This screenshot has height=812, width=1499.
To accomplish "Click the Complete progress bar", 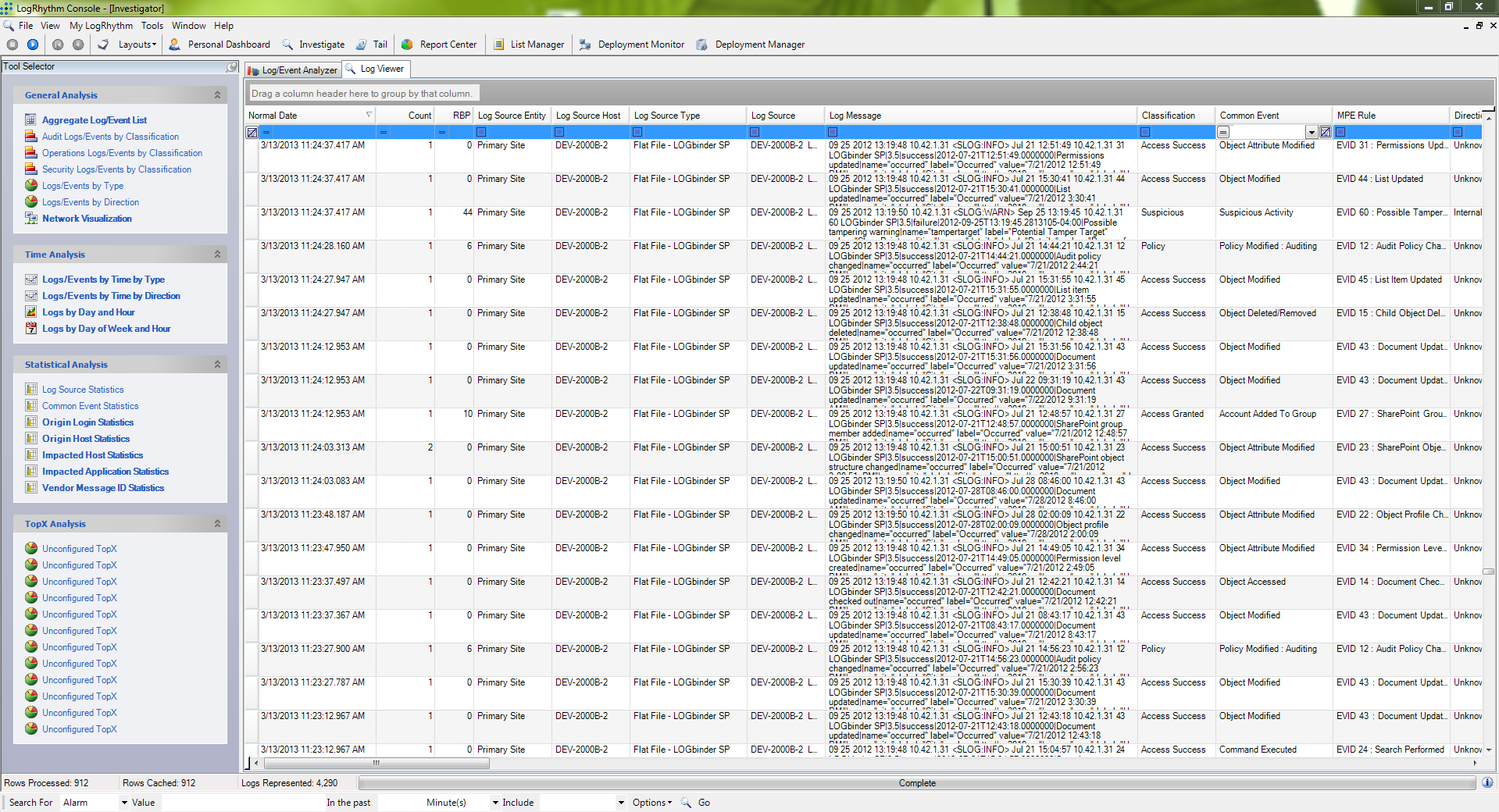I will point(917,782).
